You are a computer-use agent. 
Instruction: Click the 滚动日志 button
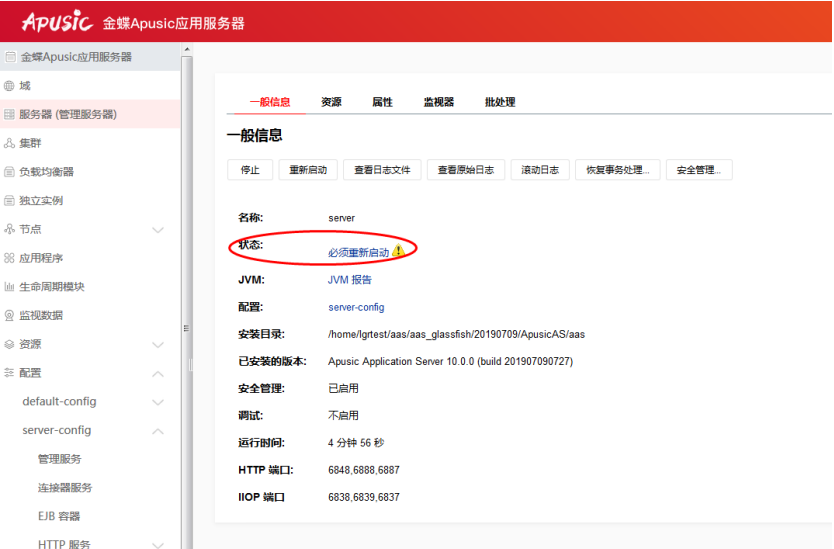[540, 170]
